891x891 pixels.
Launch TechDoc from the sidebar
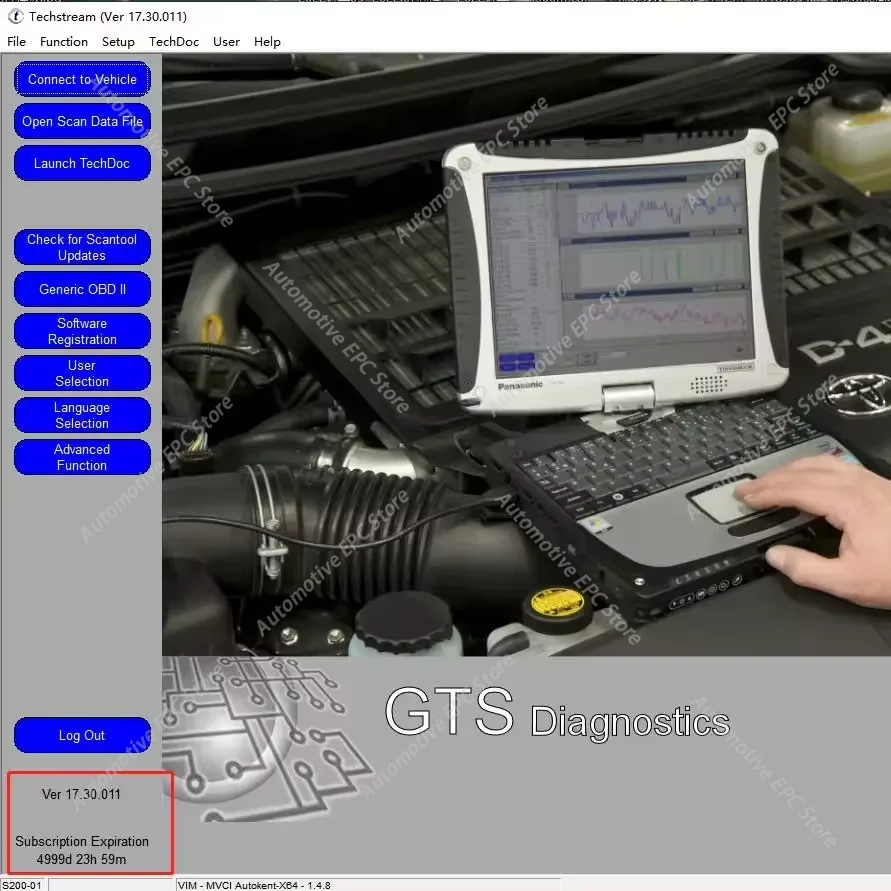[x=82, y=163]
